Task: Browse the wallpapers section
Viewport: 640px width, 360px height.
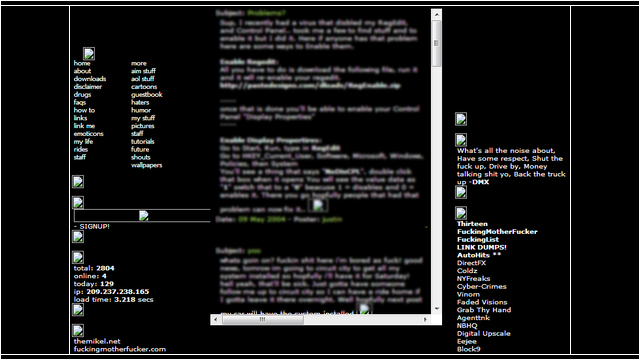Action: [147, 165]
